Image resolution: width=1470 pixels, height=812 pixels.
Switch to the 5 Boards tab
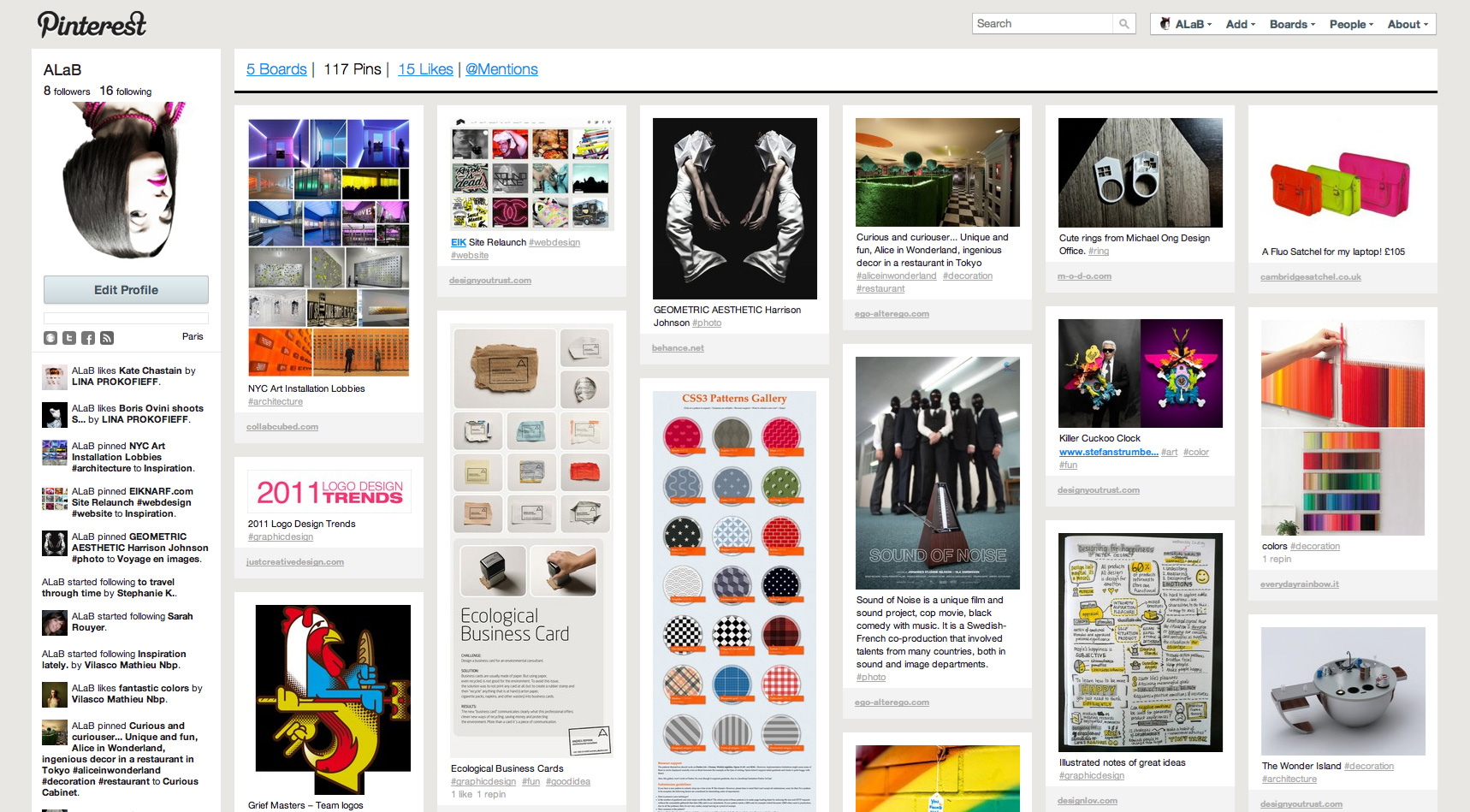276,69
